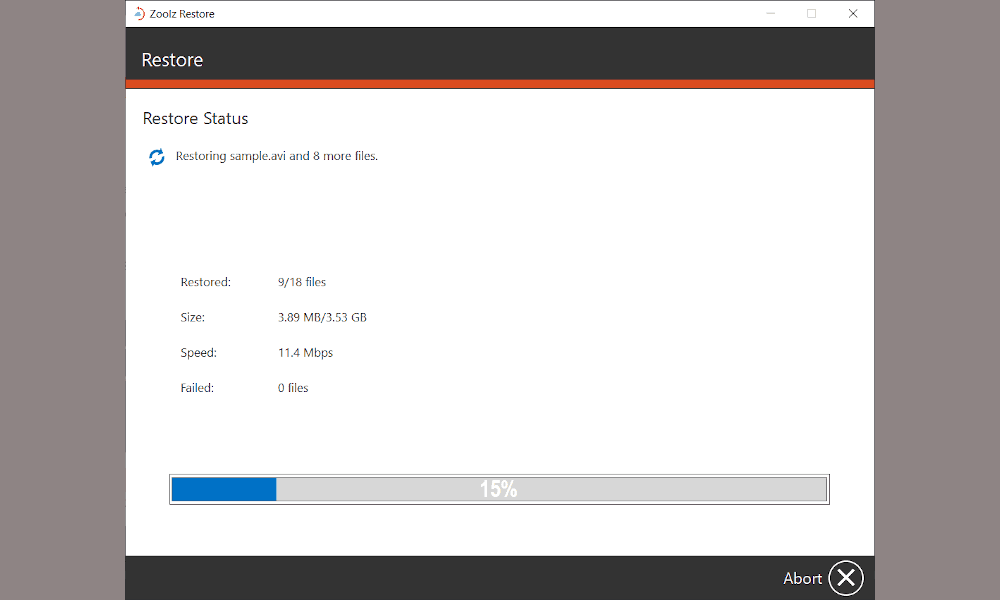The height and width of the screenshot is (600, 1000).
Task: Click the 15% restore progress bar
Action: click(499, 489)
